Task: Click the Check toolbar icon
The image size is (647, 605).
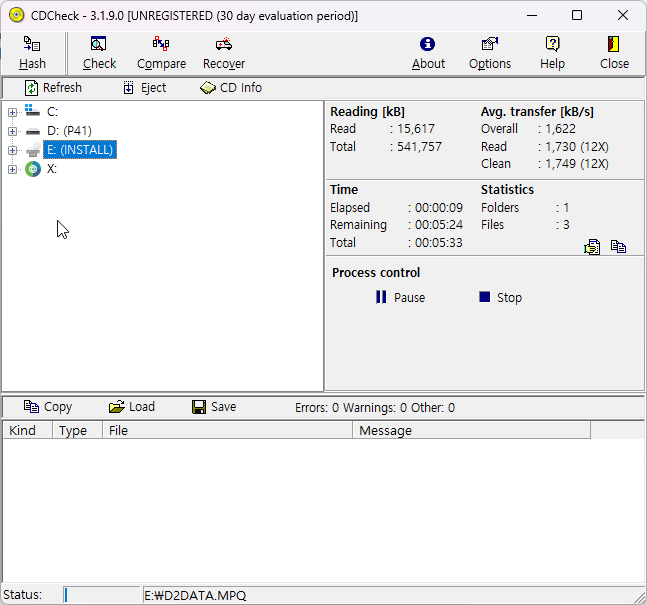Action: pyautogui.click(x=99, y=53)
